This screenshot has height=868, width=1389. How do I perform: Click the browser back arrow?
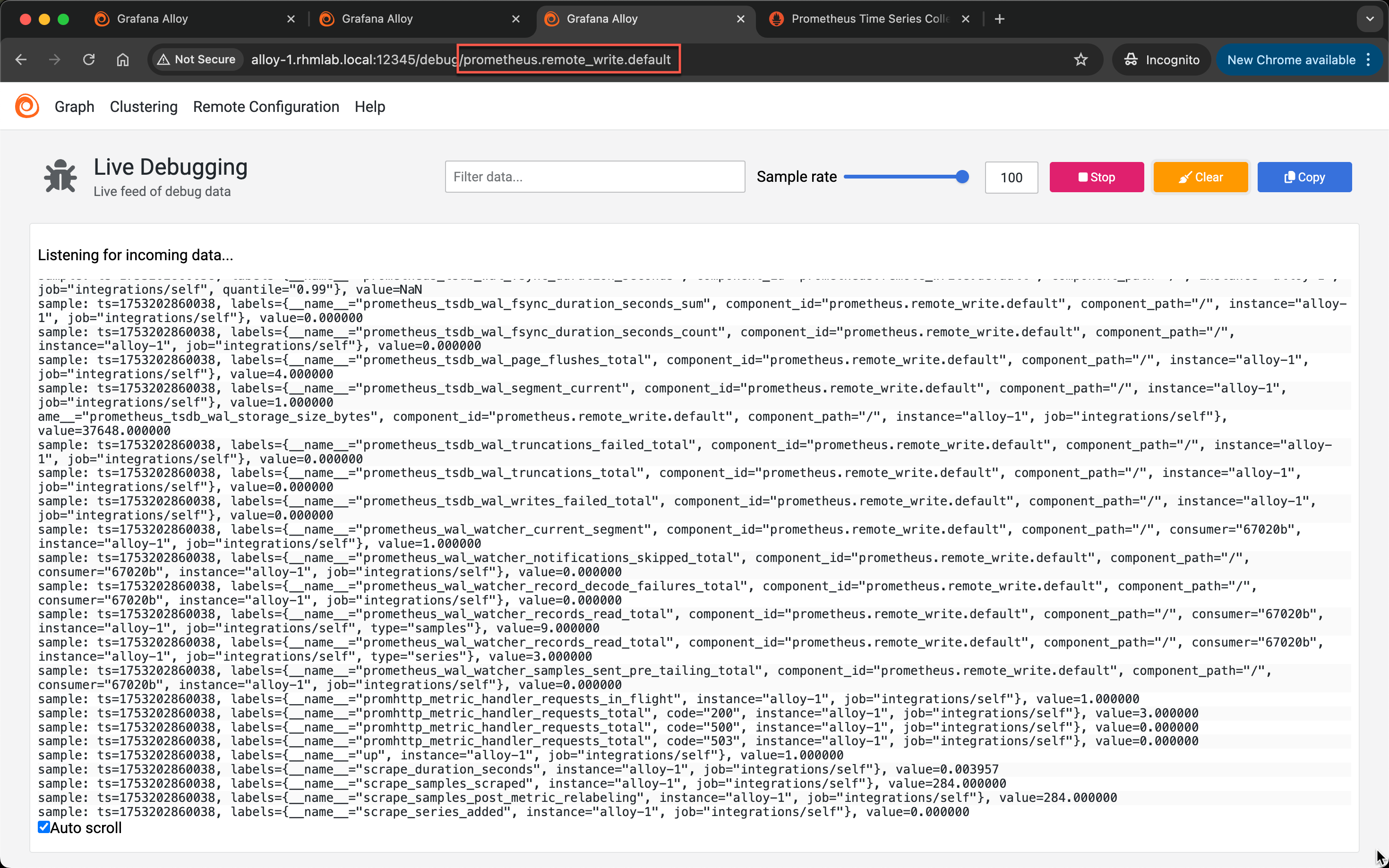click(21, 60)
